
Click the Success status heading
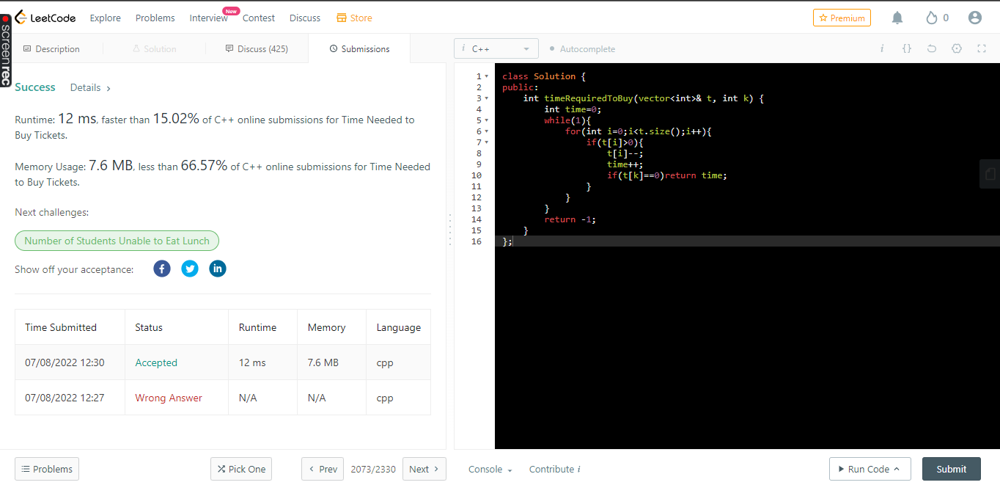point(35,87)
